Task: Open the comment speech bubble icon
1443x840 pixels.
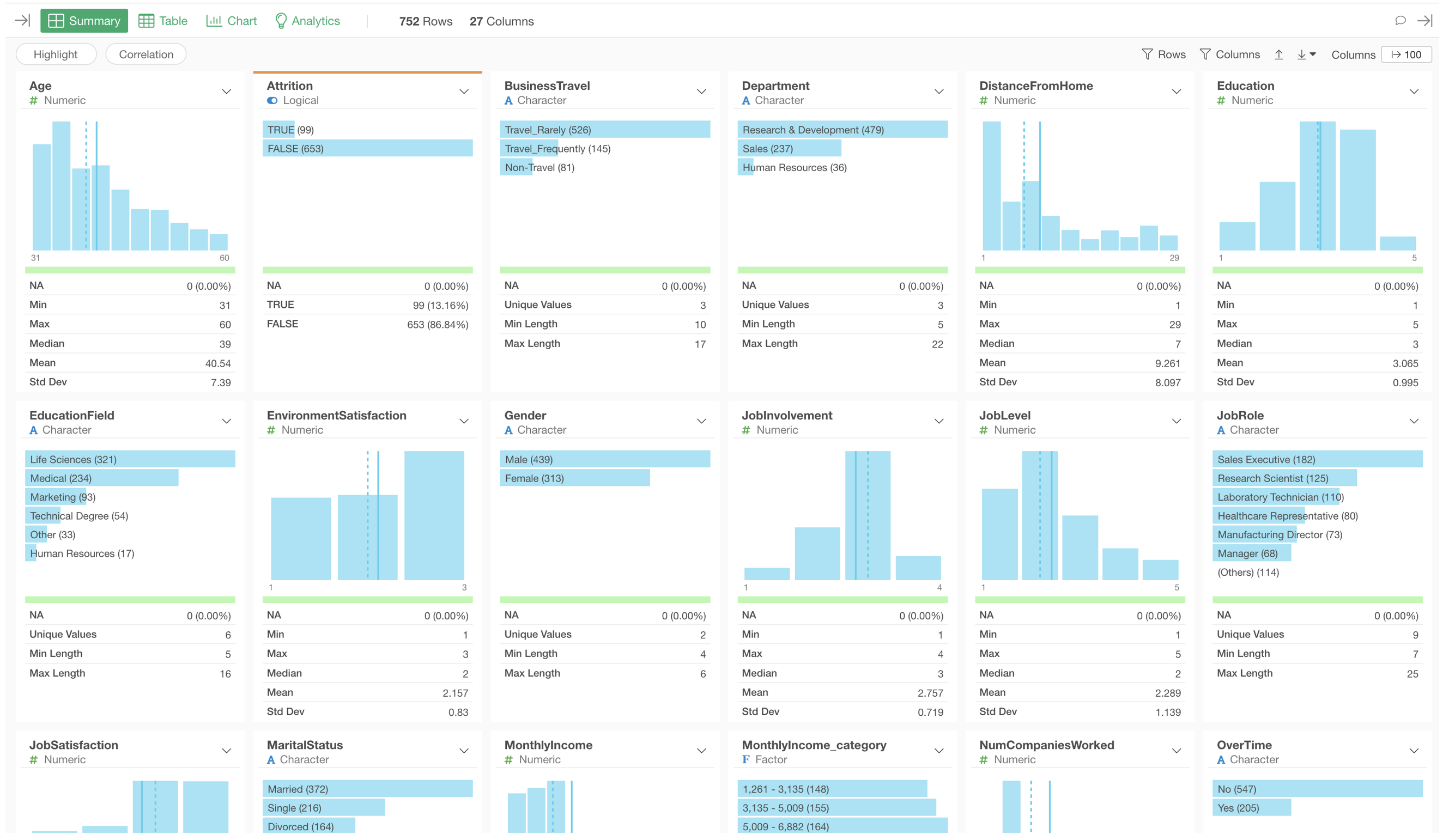Action: click(x=1400, y=21)
